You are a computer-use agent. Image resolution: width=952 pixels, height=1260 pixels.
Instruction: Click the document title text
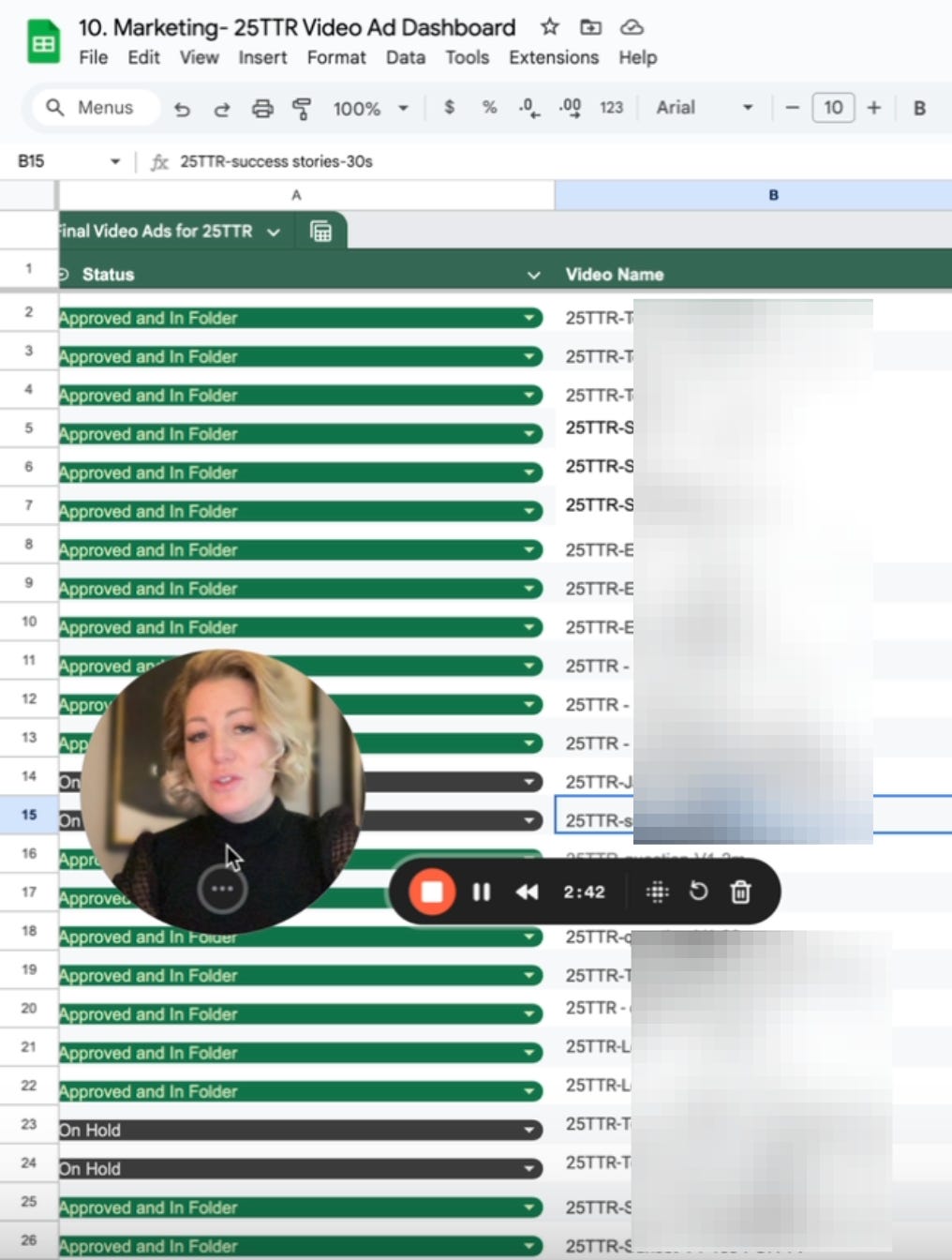point(297,27)
